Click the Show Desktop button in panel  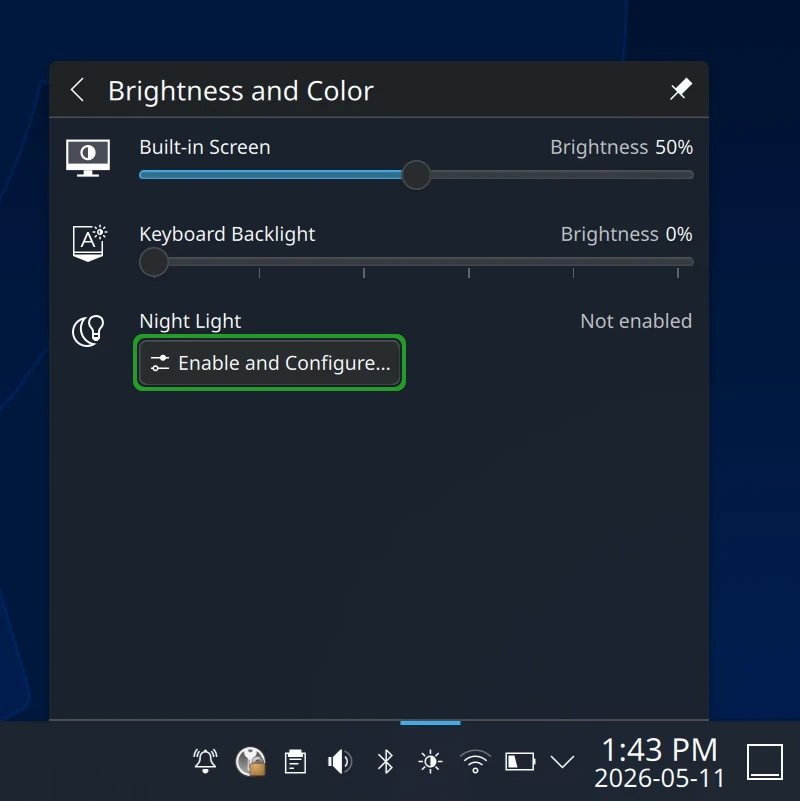(x=765, y=762)
